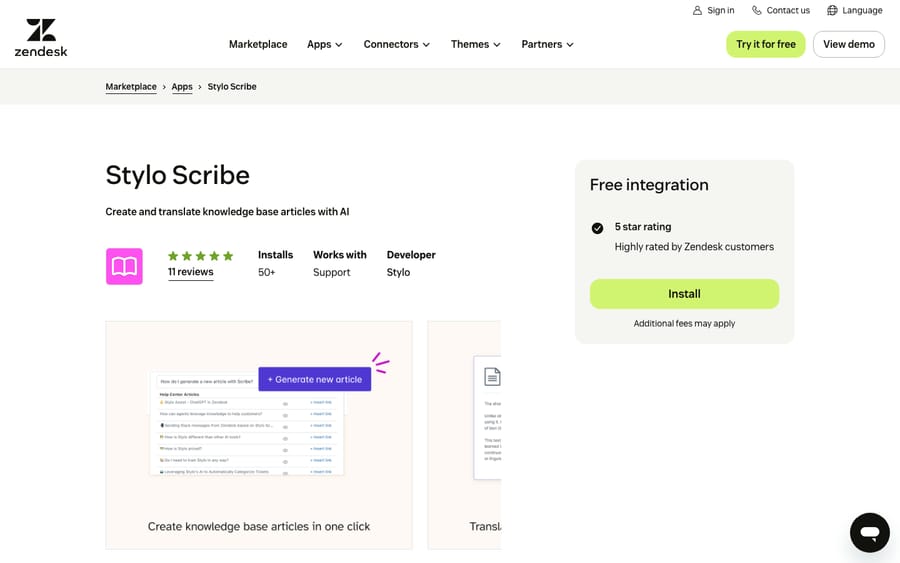This screenshot has height=563, width=900.
Task: Click the Generate new article button in screenshot
Action: tap(315, 379)
